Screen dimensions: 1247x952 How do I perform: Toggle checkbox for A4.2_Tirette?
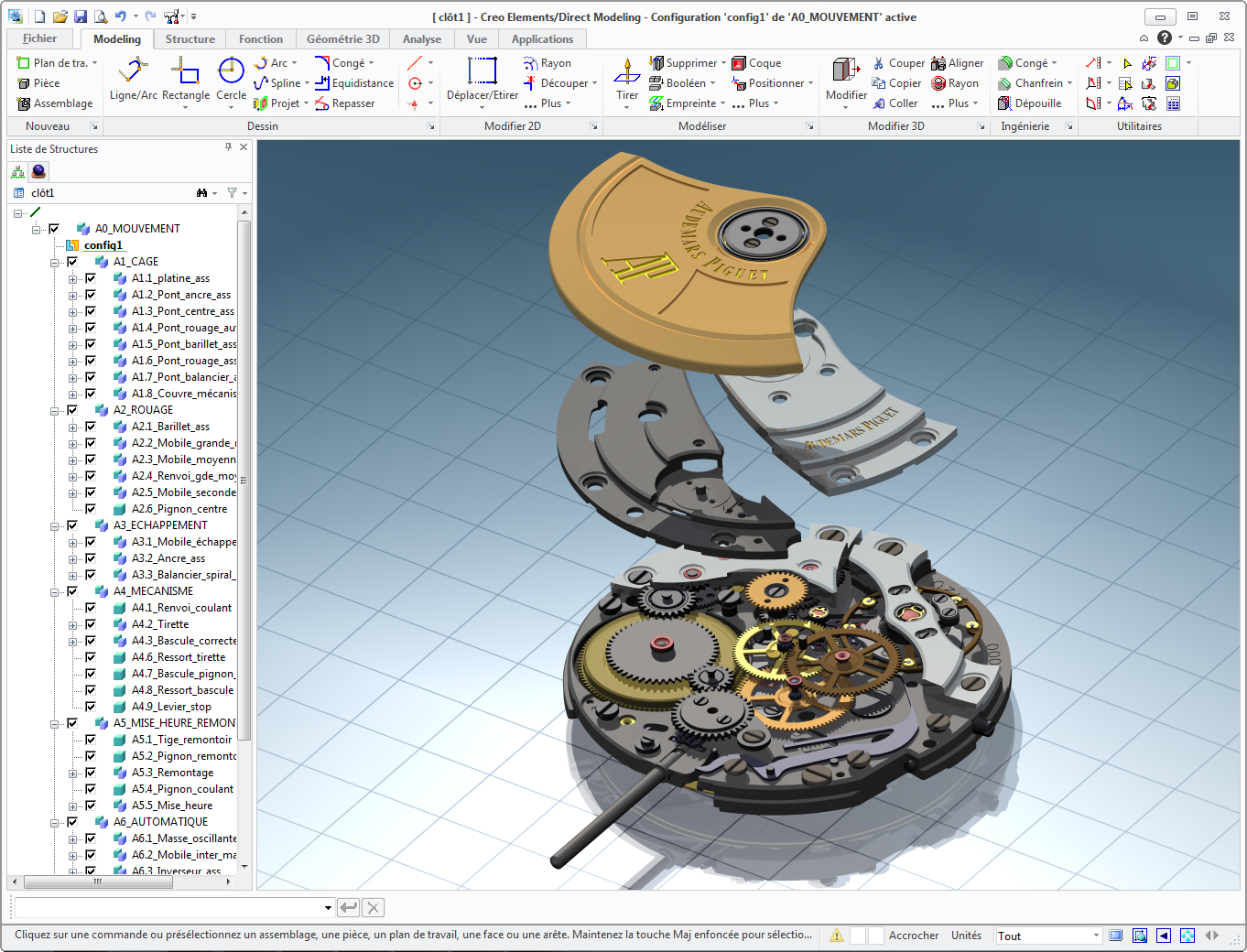pos(91,624)
